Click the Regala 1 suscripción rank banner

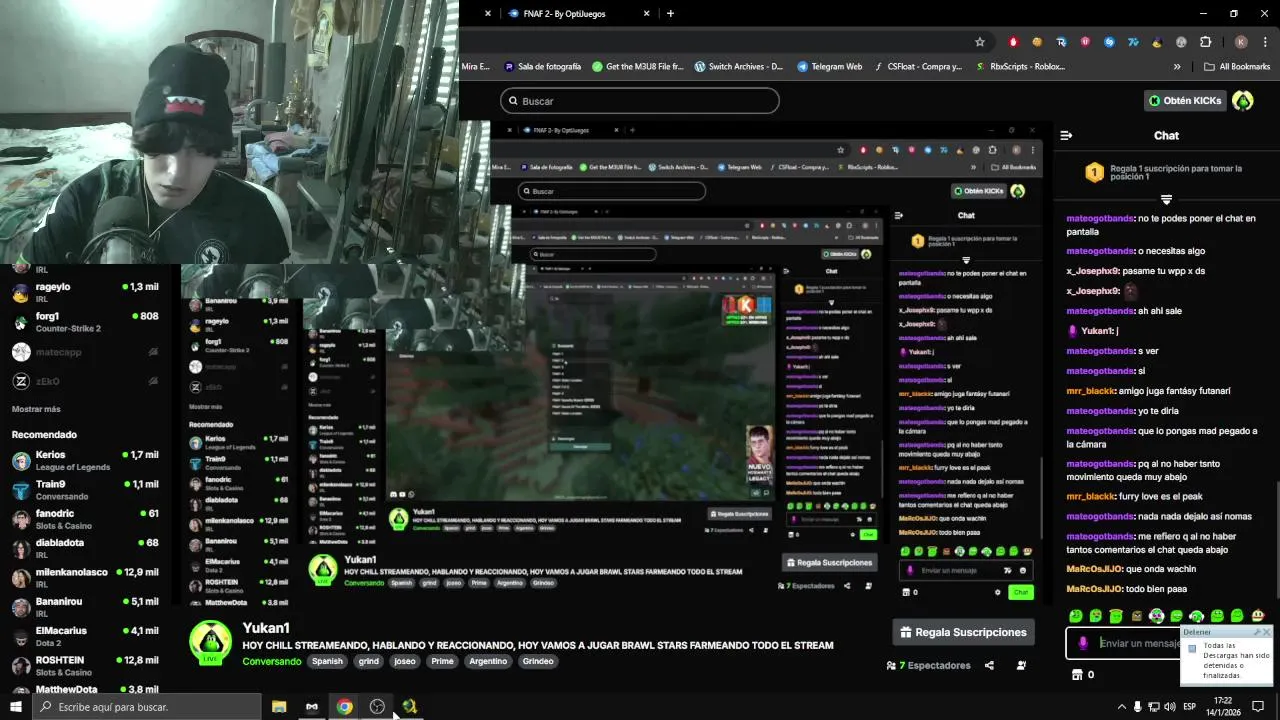tap(1166, 174)
